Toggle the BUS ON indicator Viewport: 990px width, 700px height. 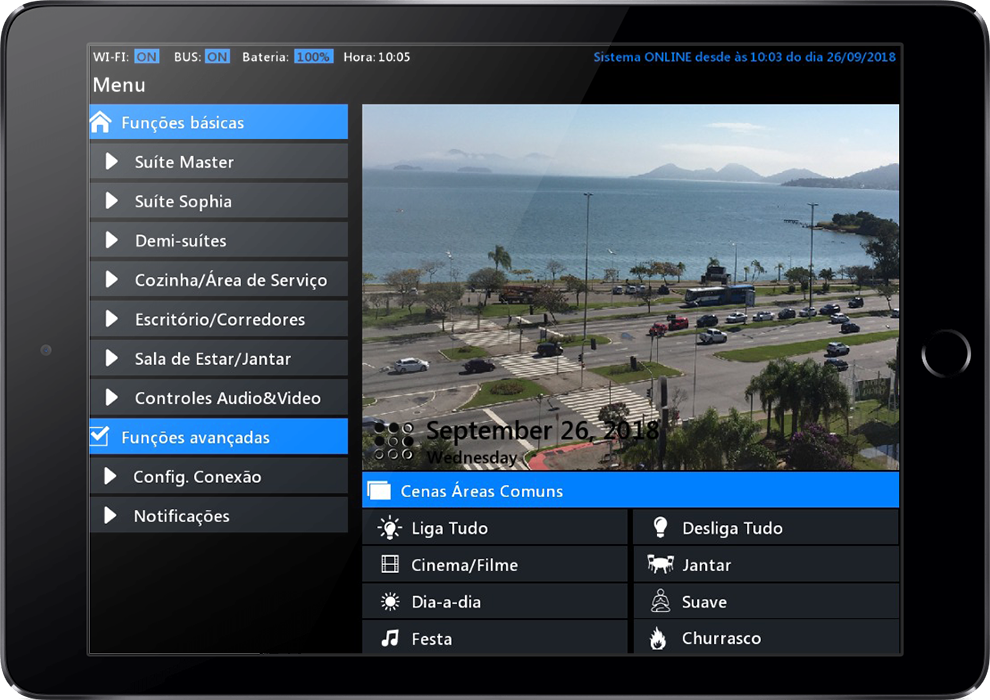[217, 57]
